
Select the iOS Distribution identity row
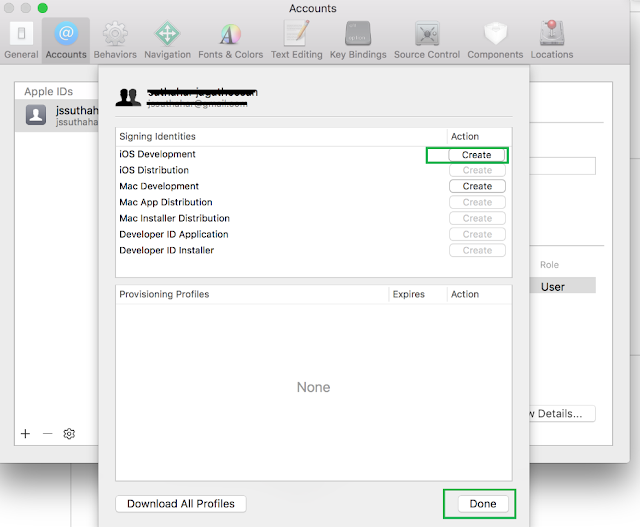pyautogui.click(x=313, y=170)
